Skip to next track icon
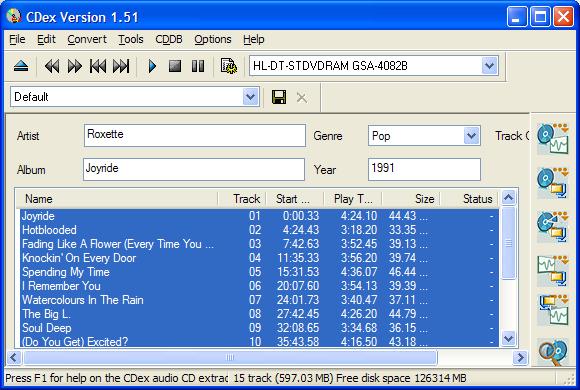 pos(121,66)
